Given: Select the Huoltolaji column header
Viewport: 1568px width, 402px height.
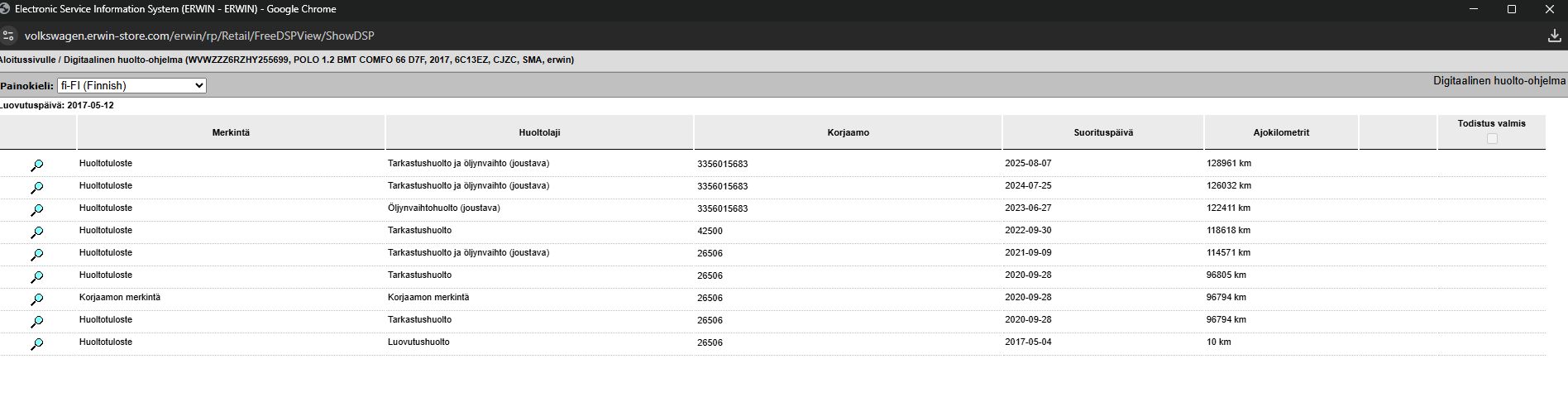Looking at the screenshot, I should (x=539, y=132).
